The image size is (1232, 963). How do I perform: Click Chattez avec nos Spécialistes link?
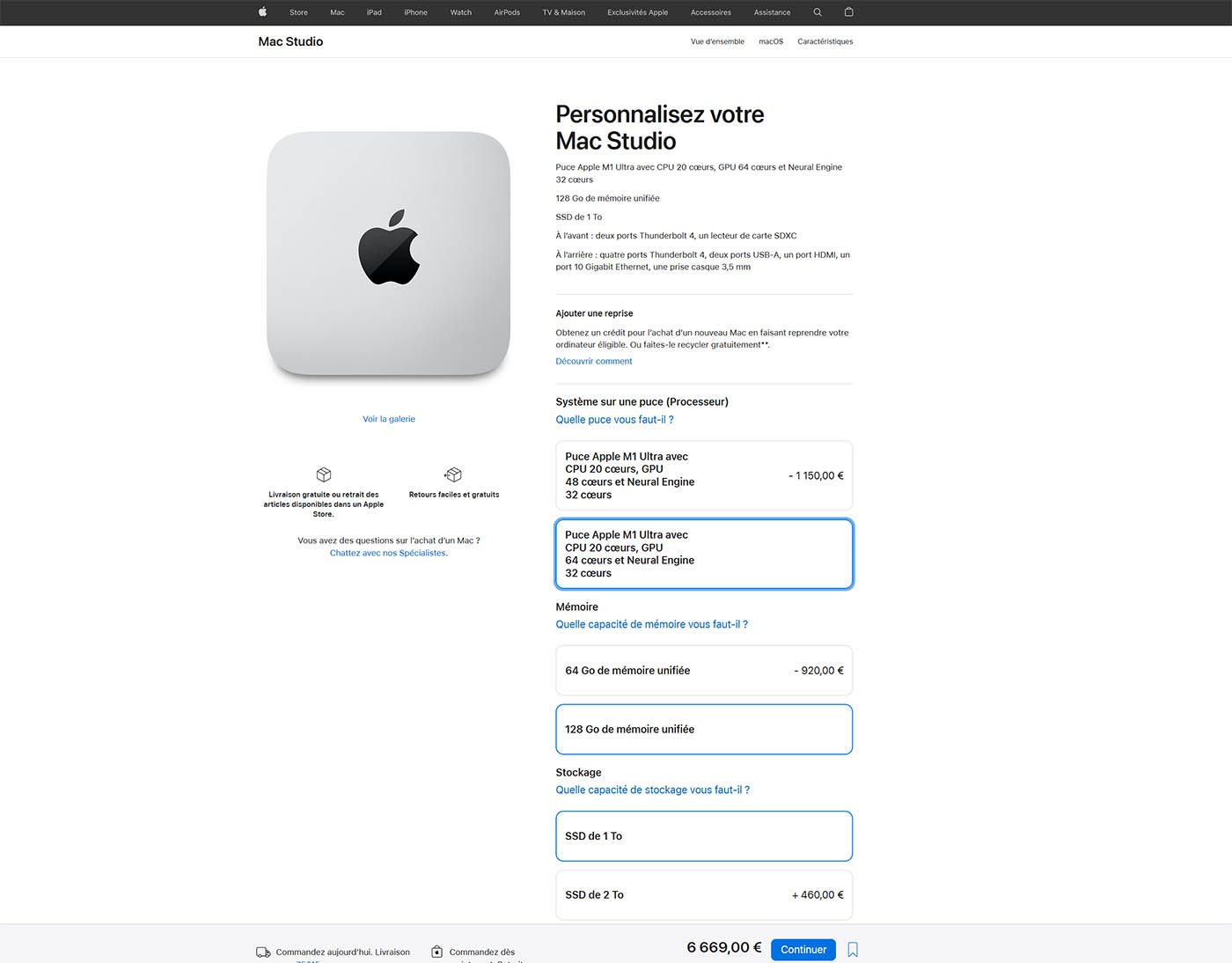389,553
